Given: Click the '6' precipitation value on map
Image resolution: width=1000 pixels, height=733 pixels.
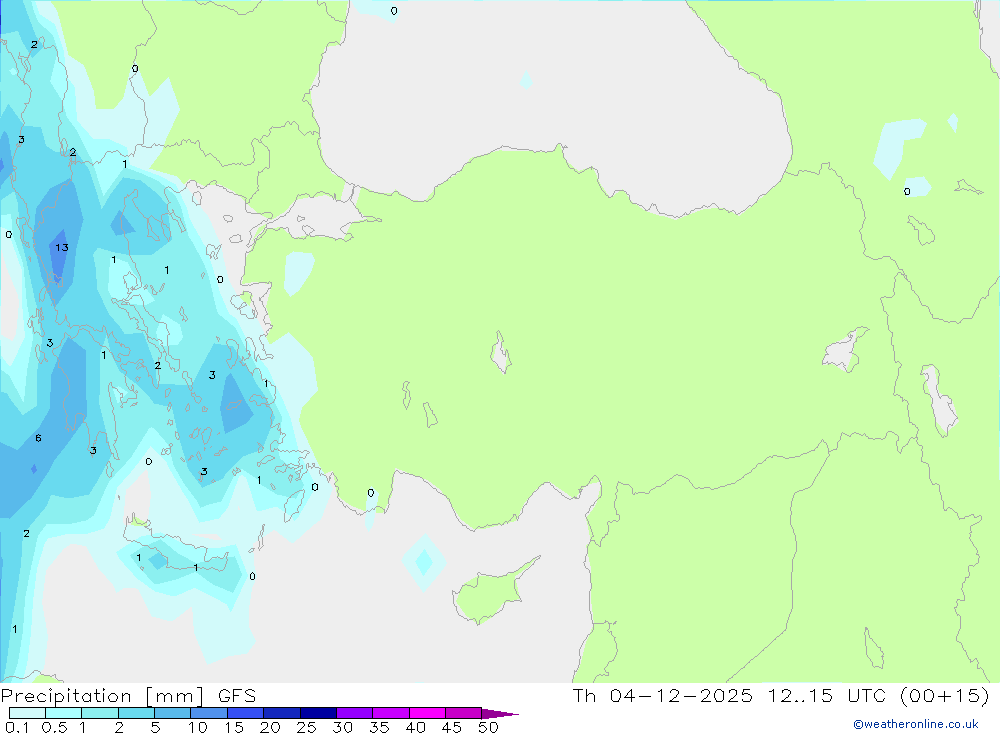Looking at the screenshot, I should (x=38, y=438).
